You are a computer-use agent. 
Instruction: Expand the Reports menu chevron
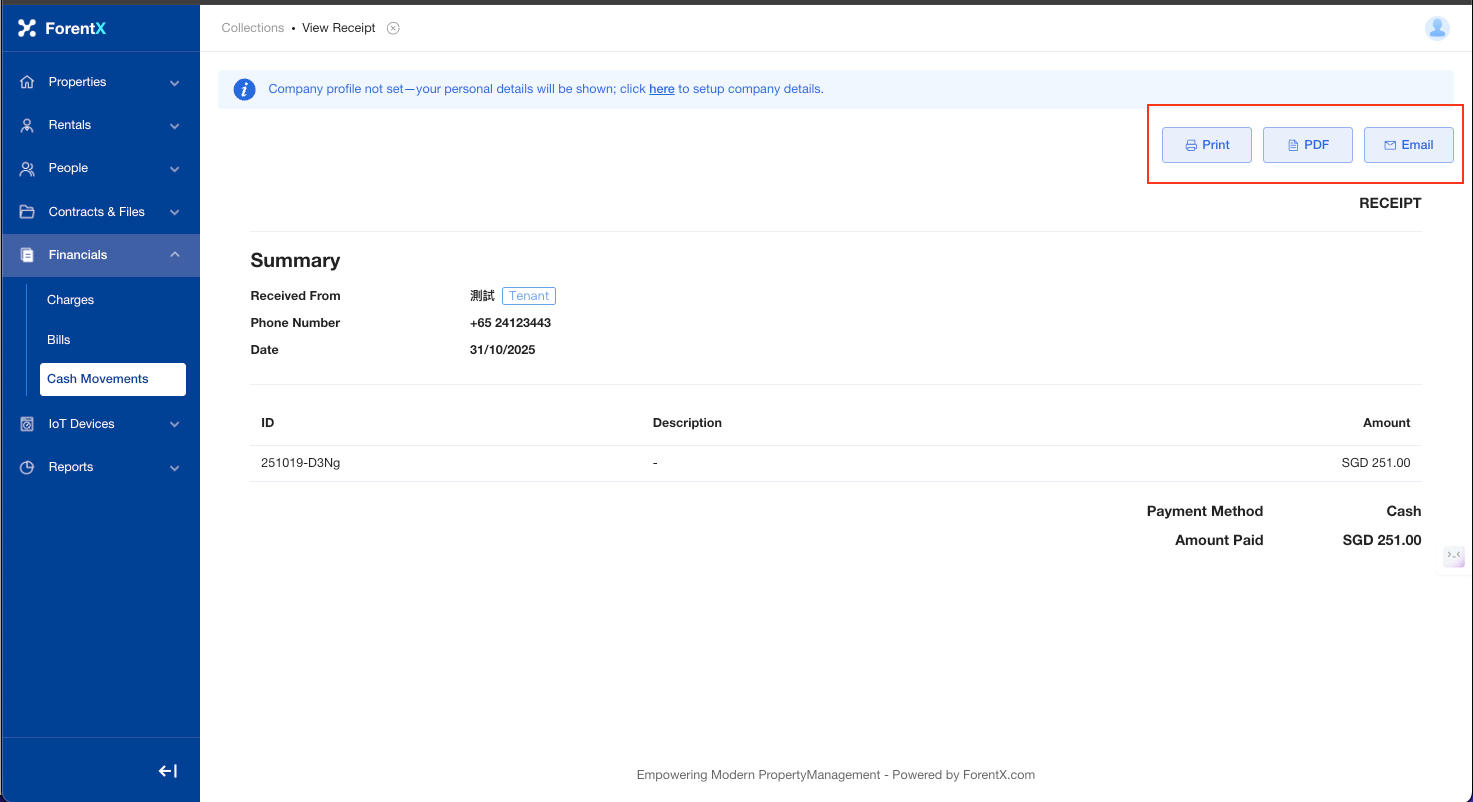point(175,468)
